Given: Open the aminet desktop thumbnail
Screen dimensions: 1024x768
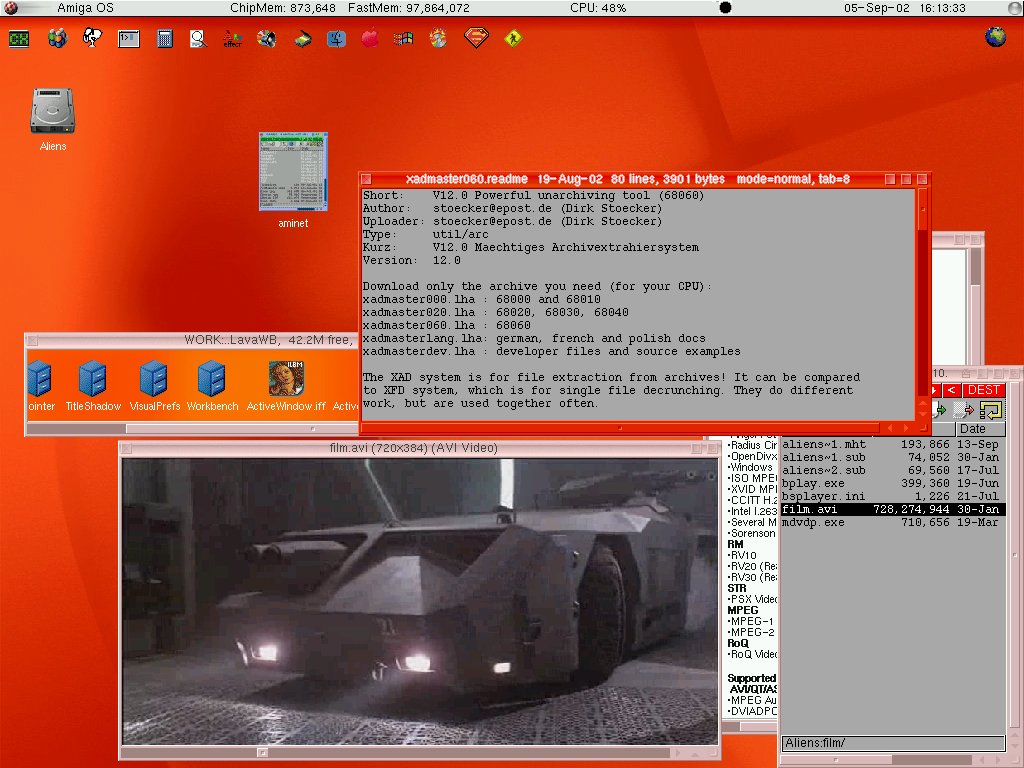Looking at the screenshot, I should pyautogui.click(x=293, y=171).
